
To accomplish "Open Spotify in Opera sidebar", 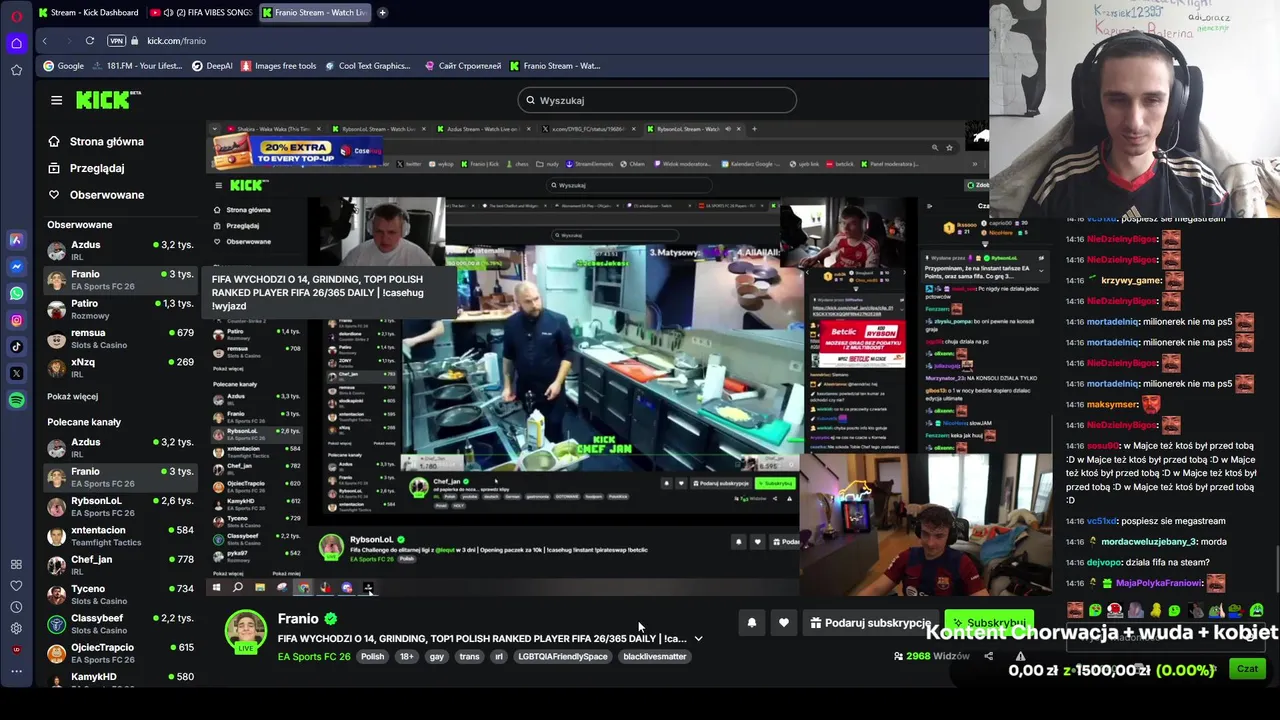I will pos(16,400).
